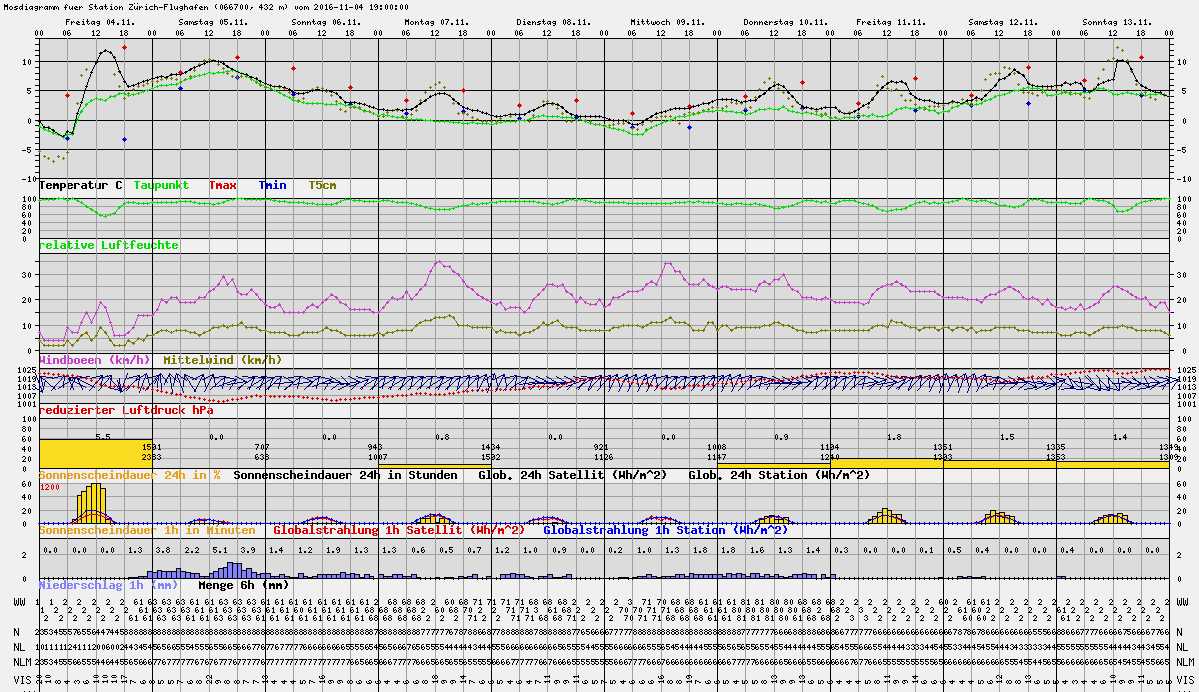Select the global radiation value 1126

click(x=603, y=457)
